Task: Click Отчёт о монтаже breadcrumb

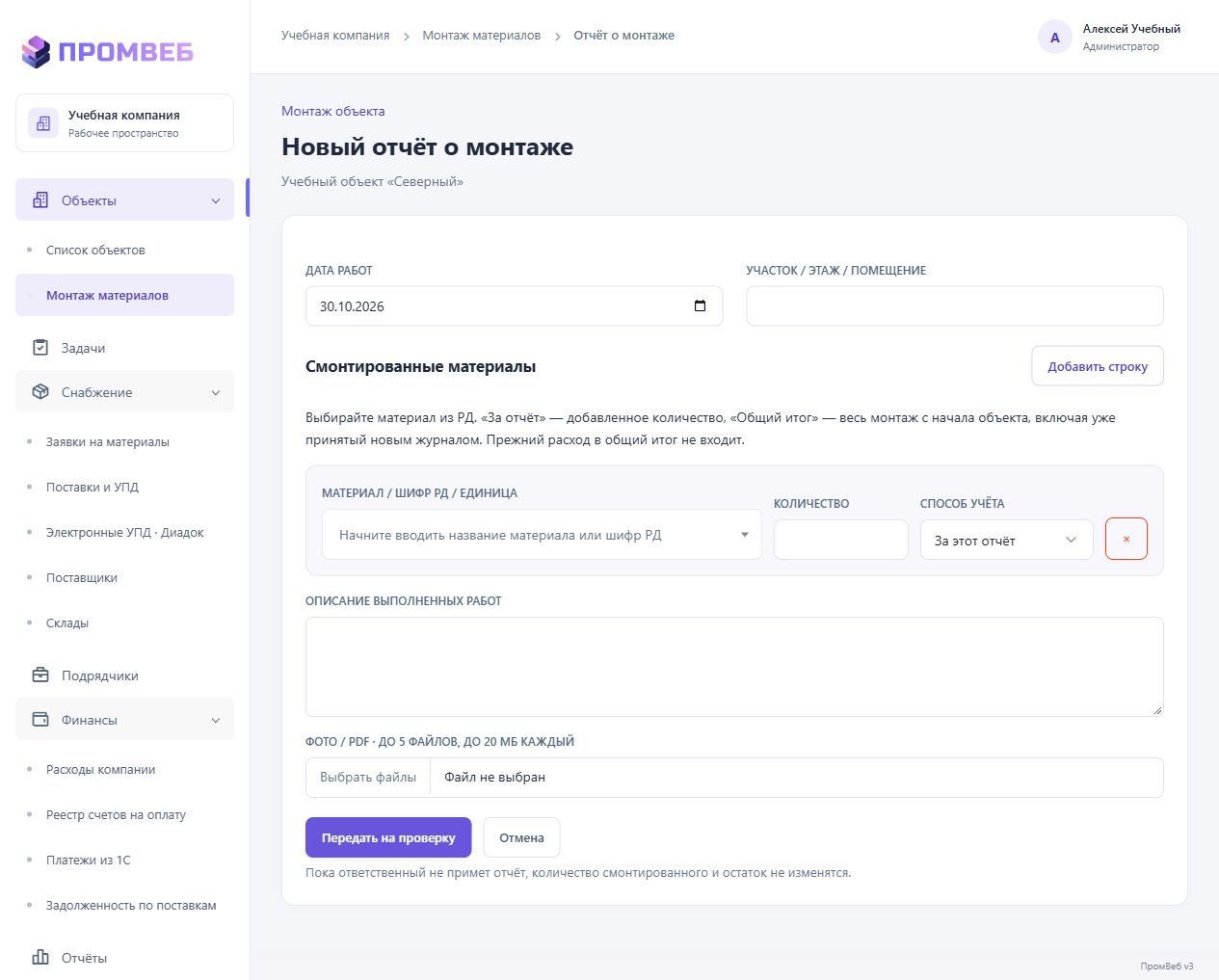Action: [623, 35]
